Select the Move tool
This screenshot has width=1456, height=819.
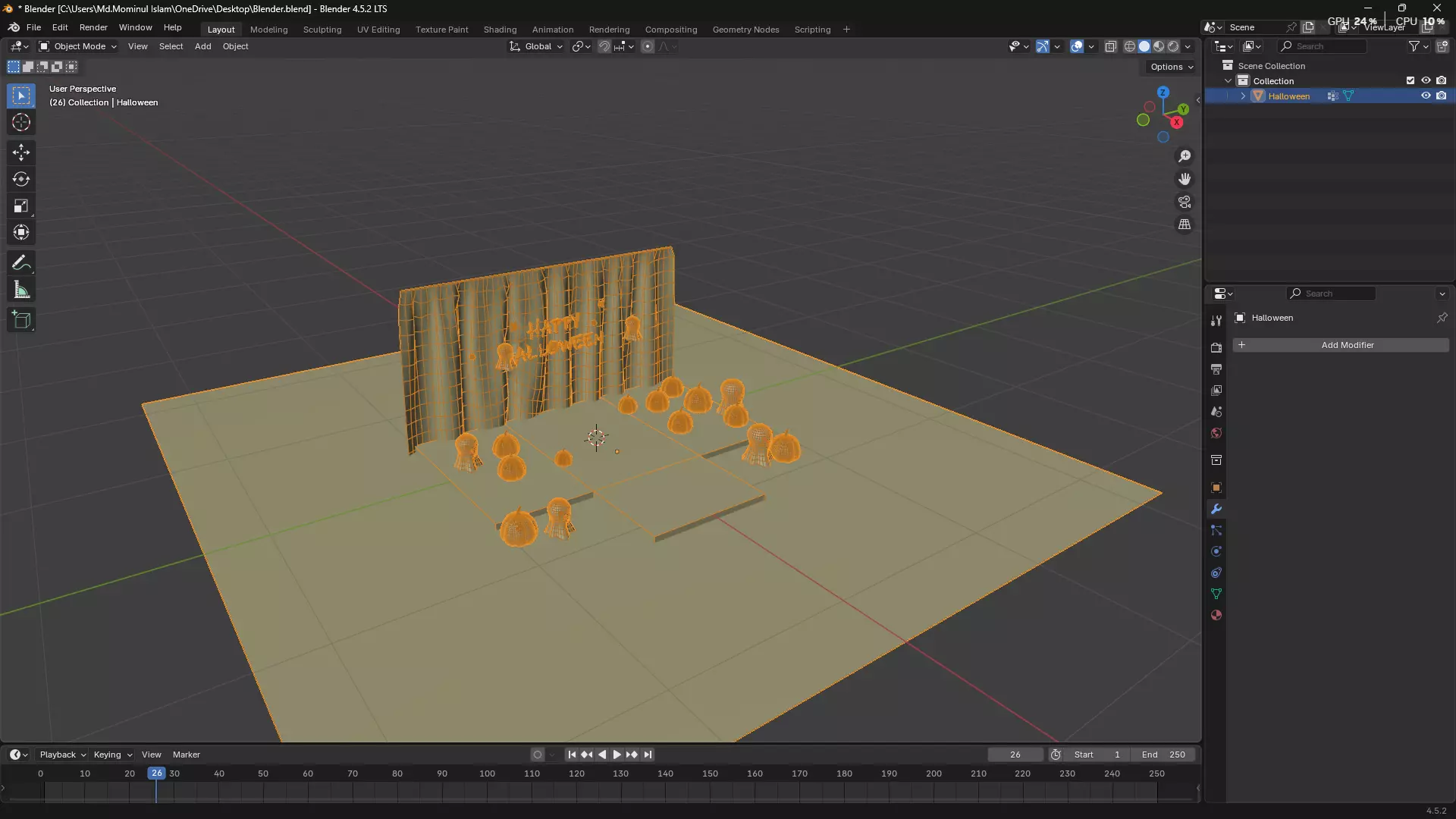(x=21, y=152)
